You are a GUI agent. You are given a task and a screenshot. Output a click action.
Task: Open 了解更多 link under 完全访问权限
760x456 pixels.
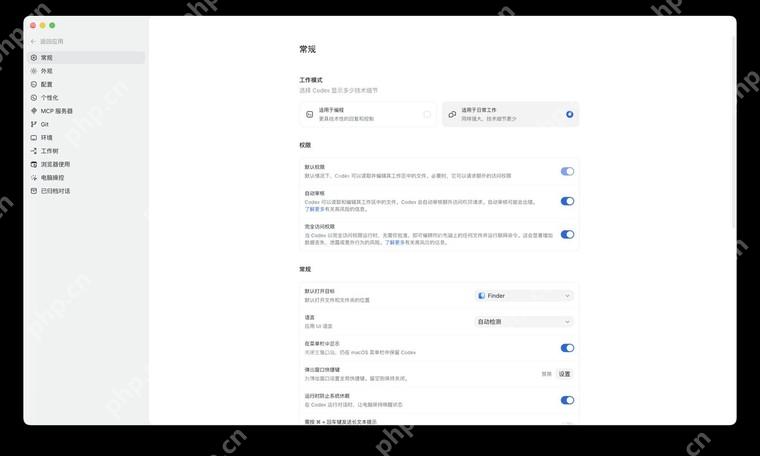point(395,242)
